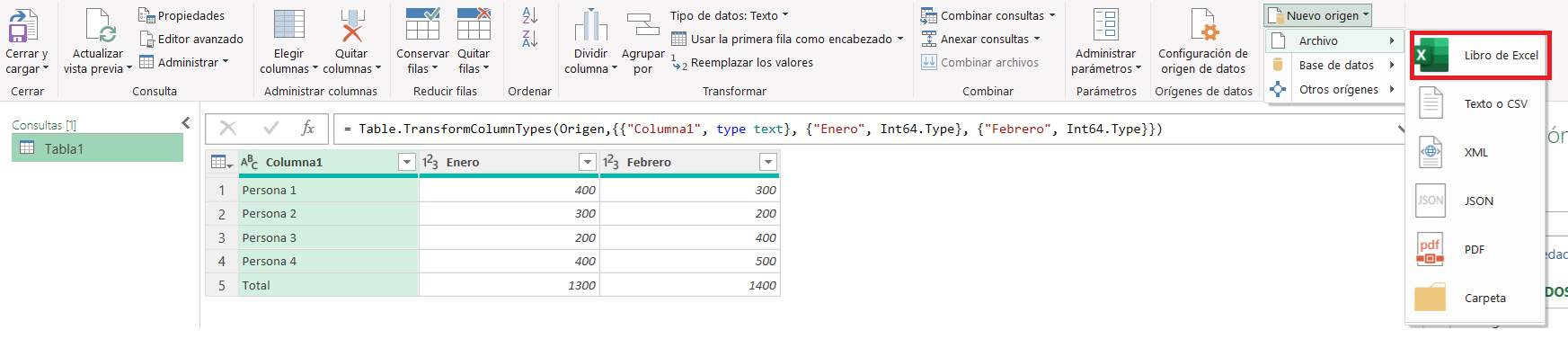Image resolution: width=1568 pixels, height=339 pixels.
Task: Expand Tipo de datos: Texto dropdown
Action: 729,15
